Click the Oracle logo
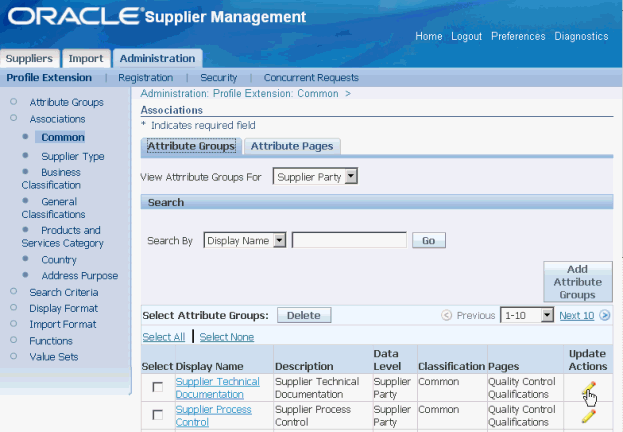 point(74,16)
